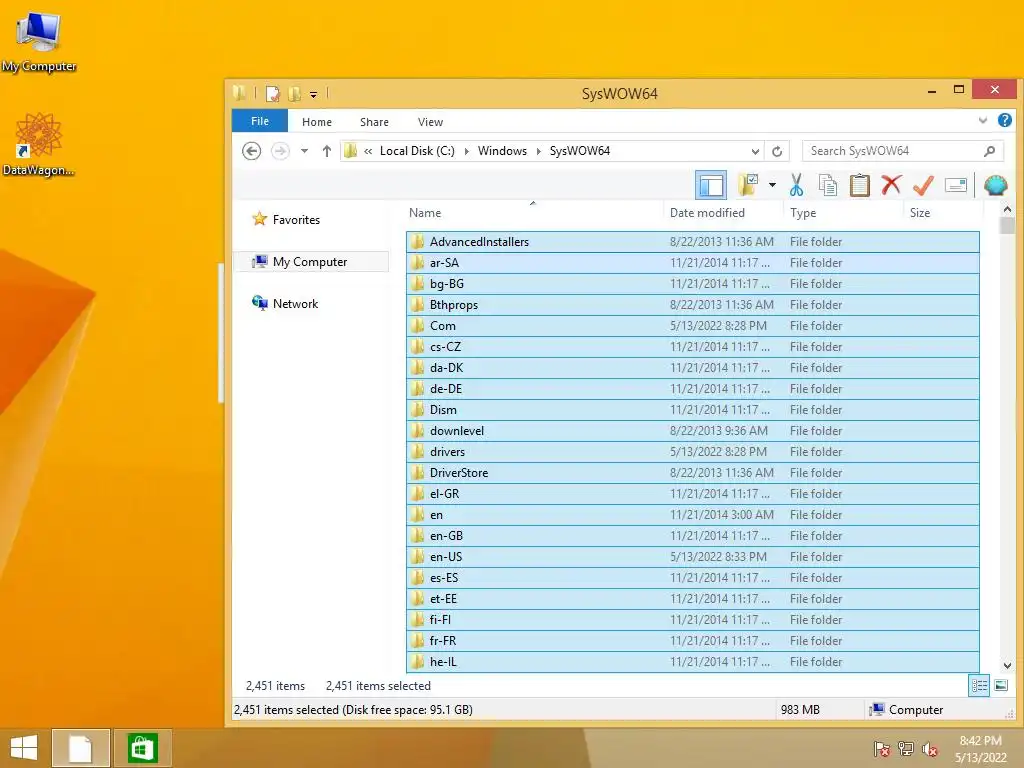Expand the hidden path chevrons in address bar
Viewport: 1024px width, 768px height.
368,152
